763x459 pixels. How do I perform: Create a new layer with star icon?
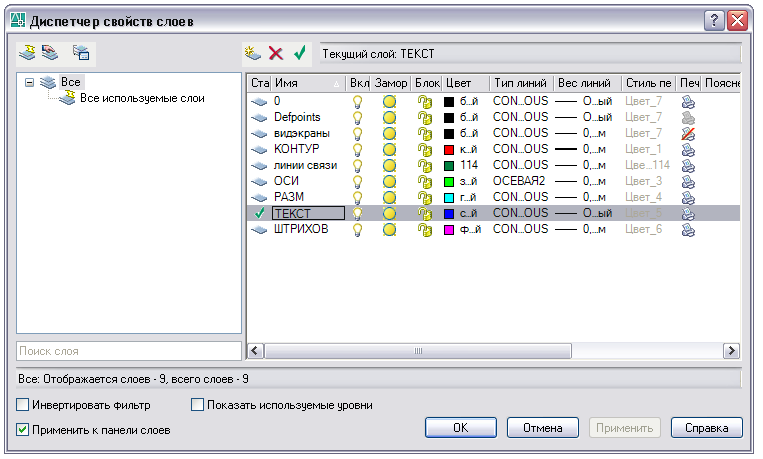coord(253,53)
